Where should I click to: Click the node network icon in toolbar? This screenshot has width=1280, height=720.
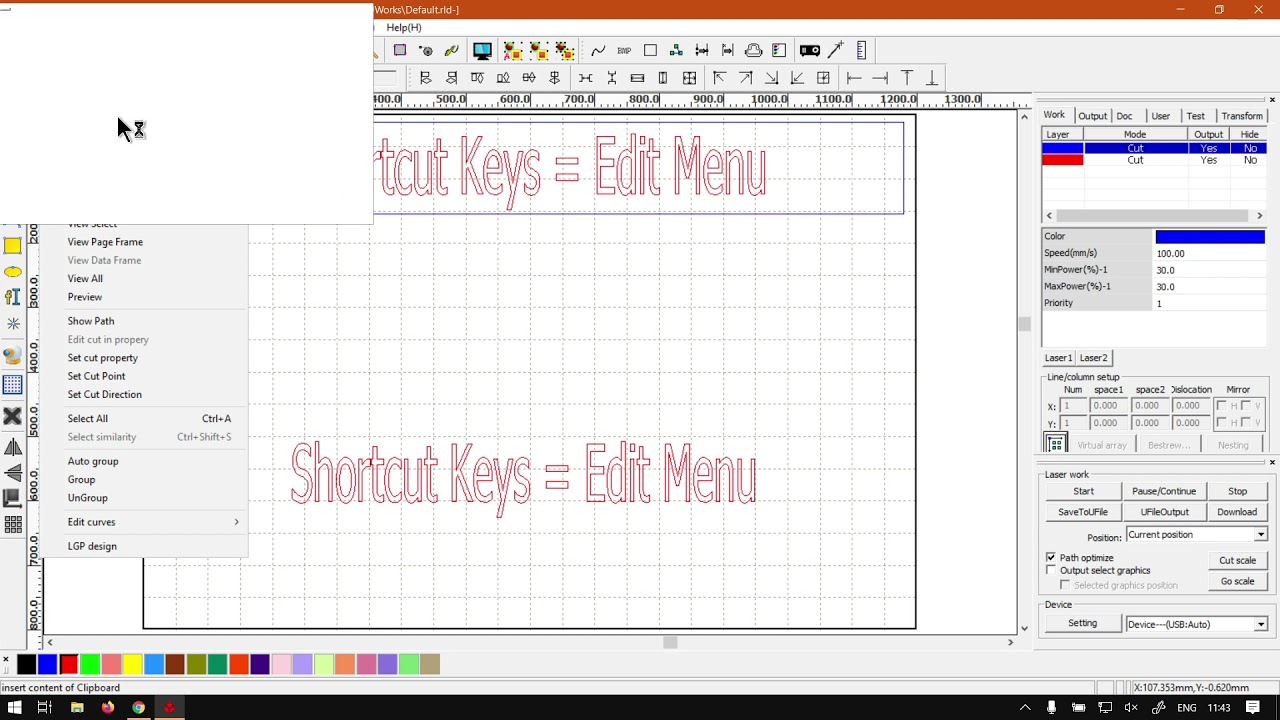[676, 50]
